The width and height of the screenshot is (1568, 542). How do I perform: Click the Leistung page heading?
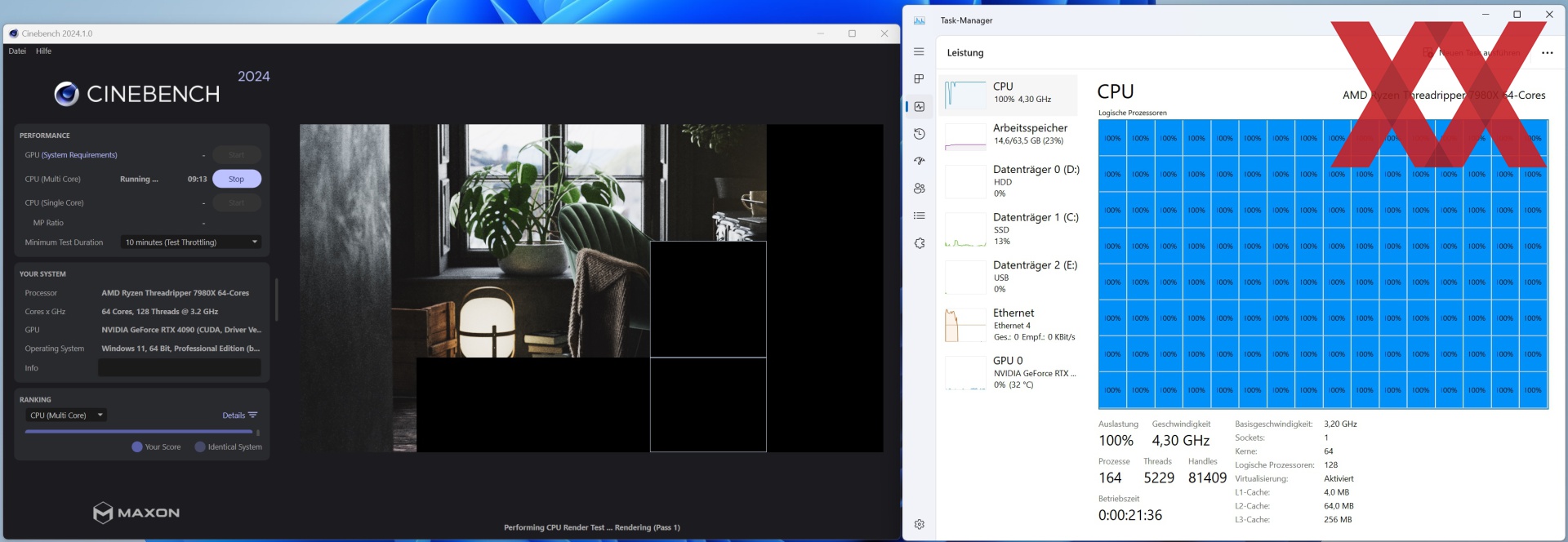click(x=965, y=53)
